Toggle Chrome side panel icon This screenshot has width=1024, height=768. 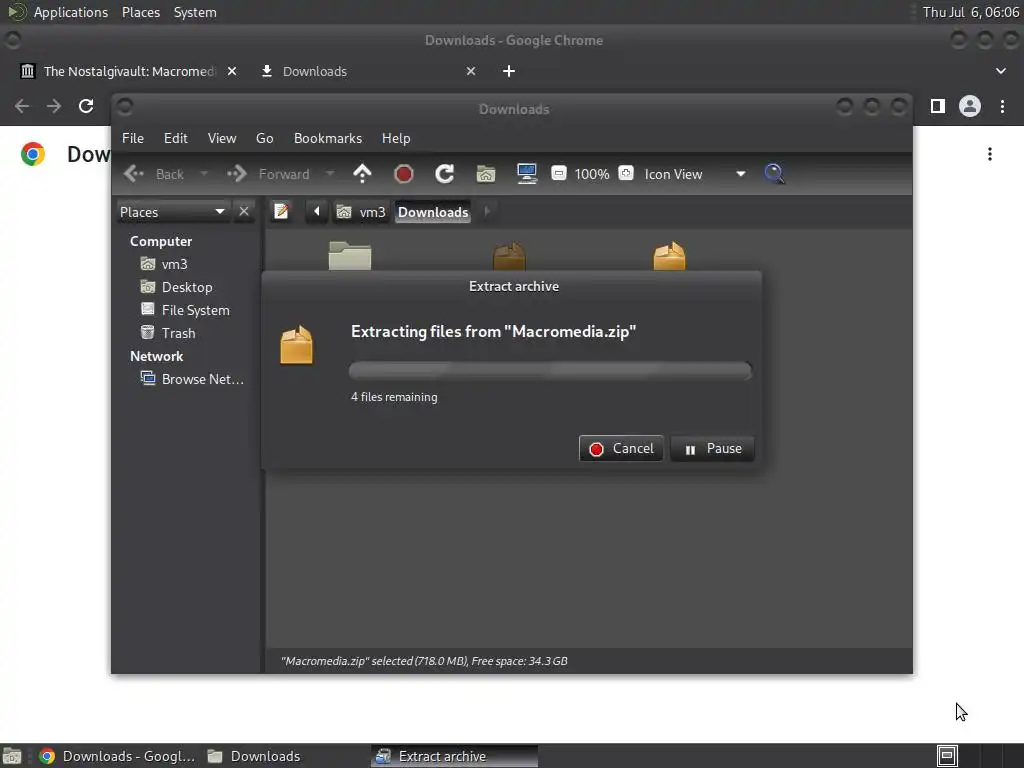[938, 106]
